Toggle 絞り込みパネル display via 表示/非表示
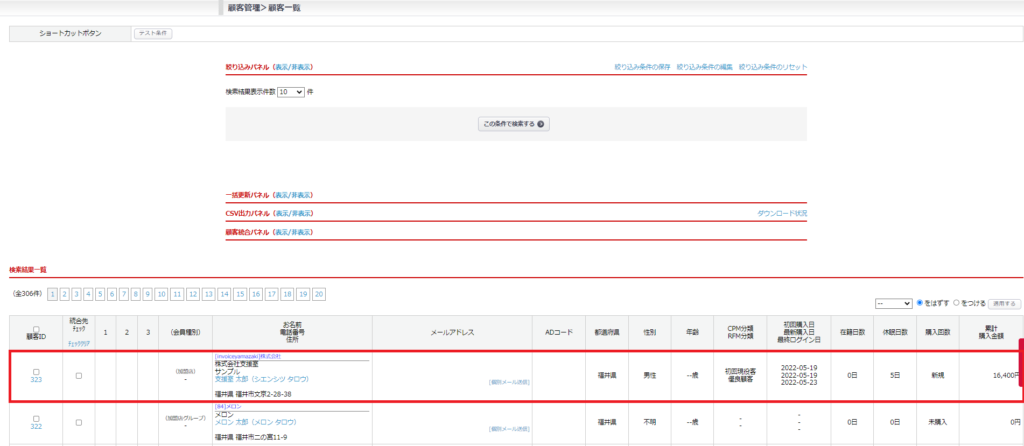1024x446 pixels. [293, 67]
